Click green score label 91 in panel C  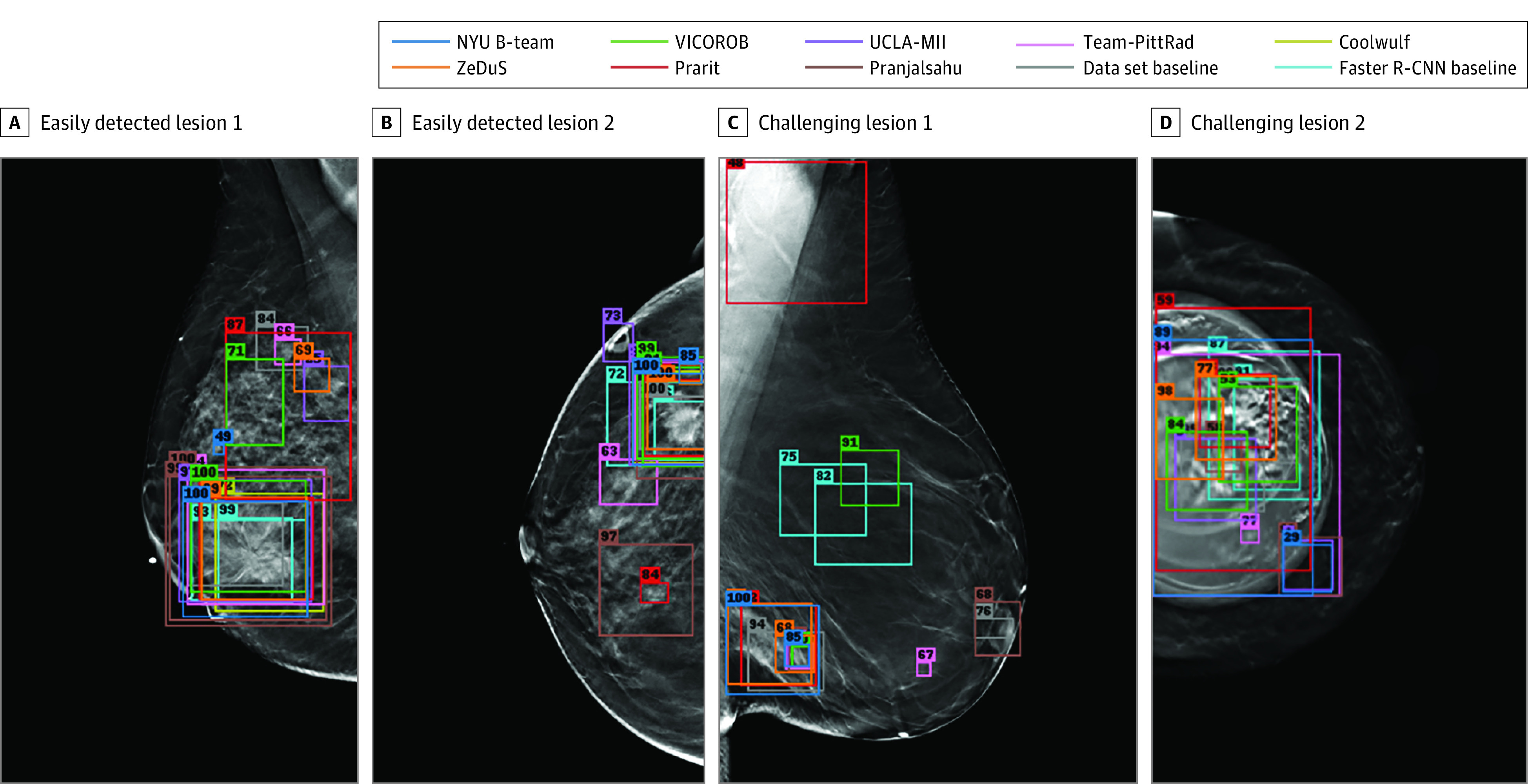coord(850,443)
